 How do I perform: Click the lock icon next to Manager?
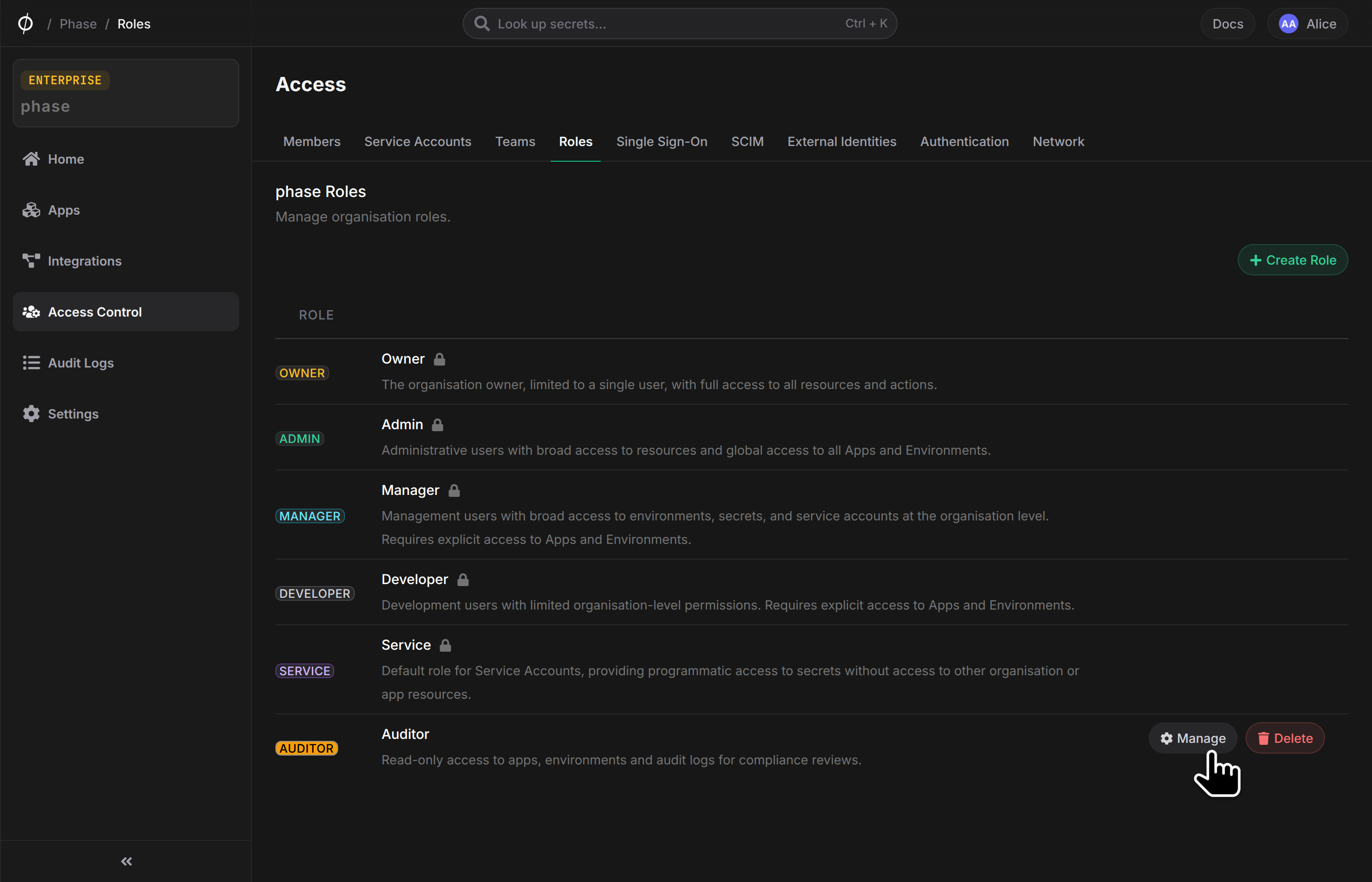tap(454, 491)
